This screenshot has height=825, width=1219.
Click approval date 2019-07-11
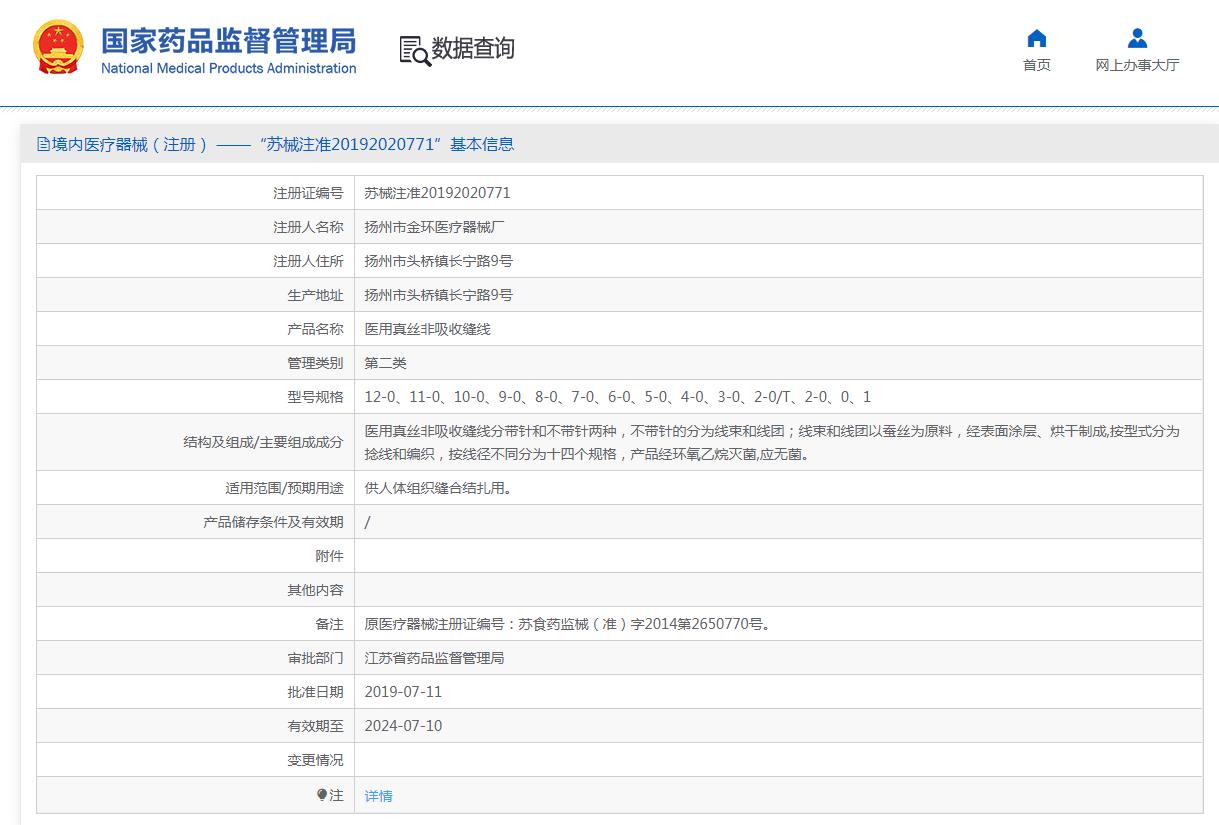tap(403, 692)
